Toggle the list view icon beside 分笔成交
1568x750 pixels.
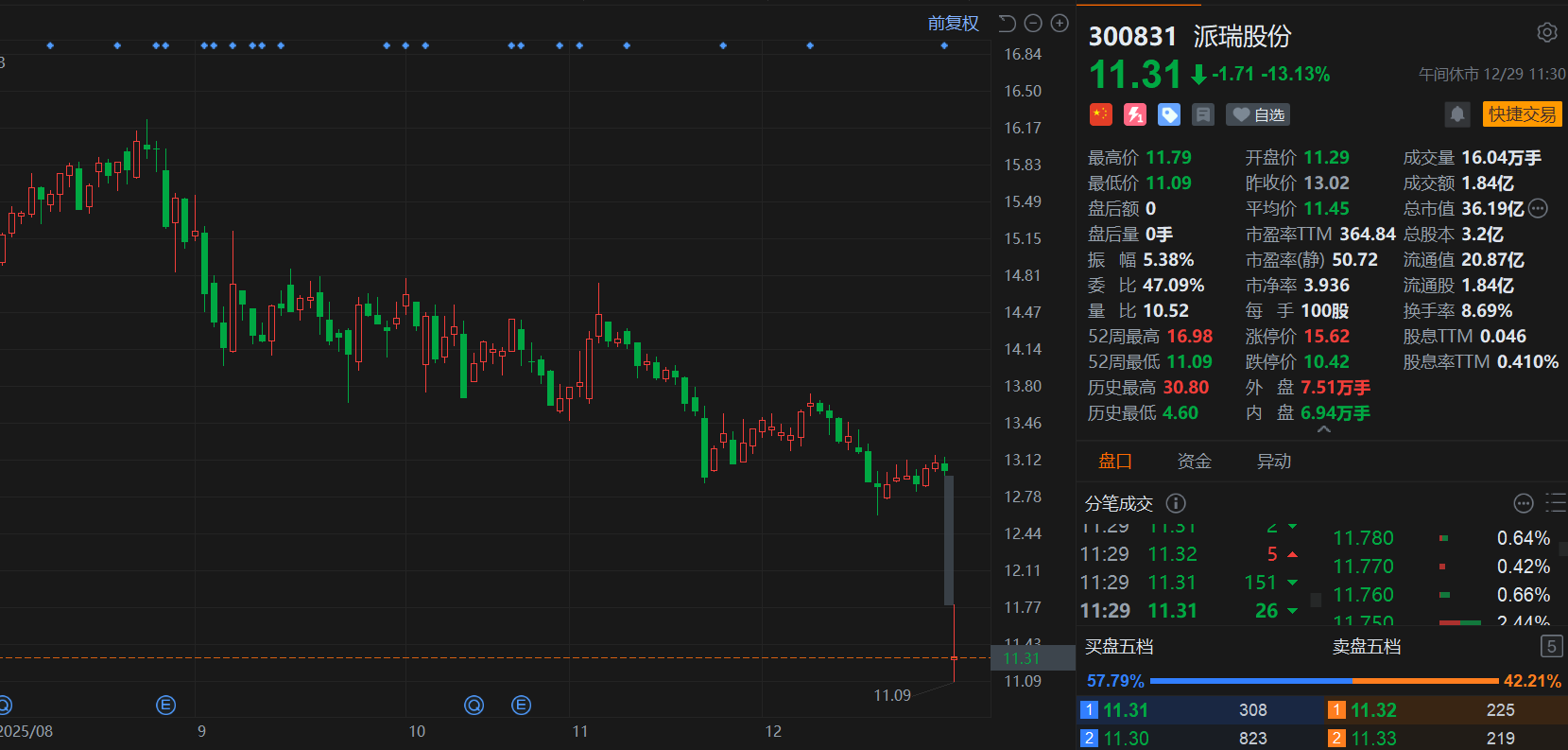(x=1555, y=502)
